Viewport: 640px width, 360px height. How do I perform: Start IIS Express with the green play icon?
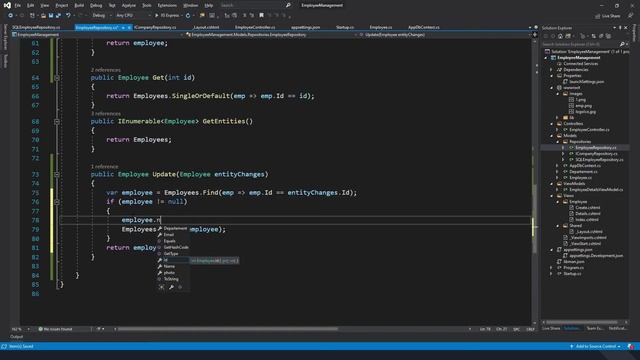coord(157,16)
